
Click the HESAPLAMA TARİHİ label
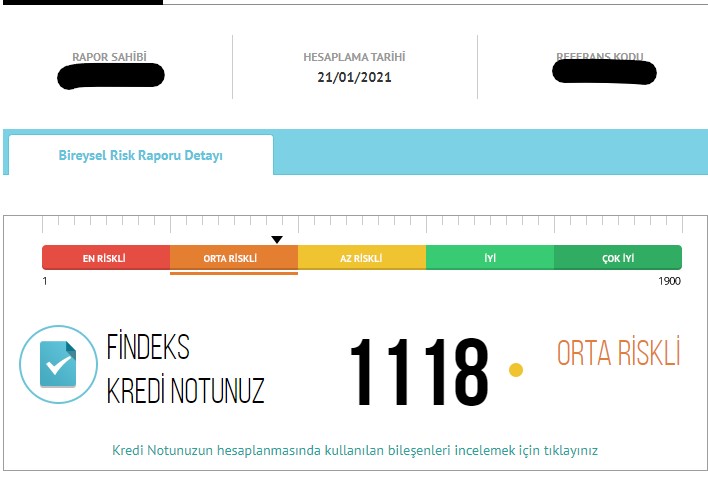(x=354, y=58)
